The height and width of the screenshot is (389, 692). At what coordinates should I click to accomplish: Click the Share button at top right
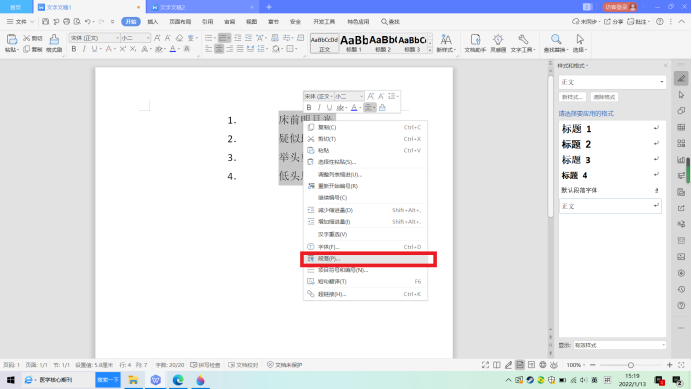tap(613, 22)
